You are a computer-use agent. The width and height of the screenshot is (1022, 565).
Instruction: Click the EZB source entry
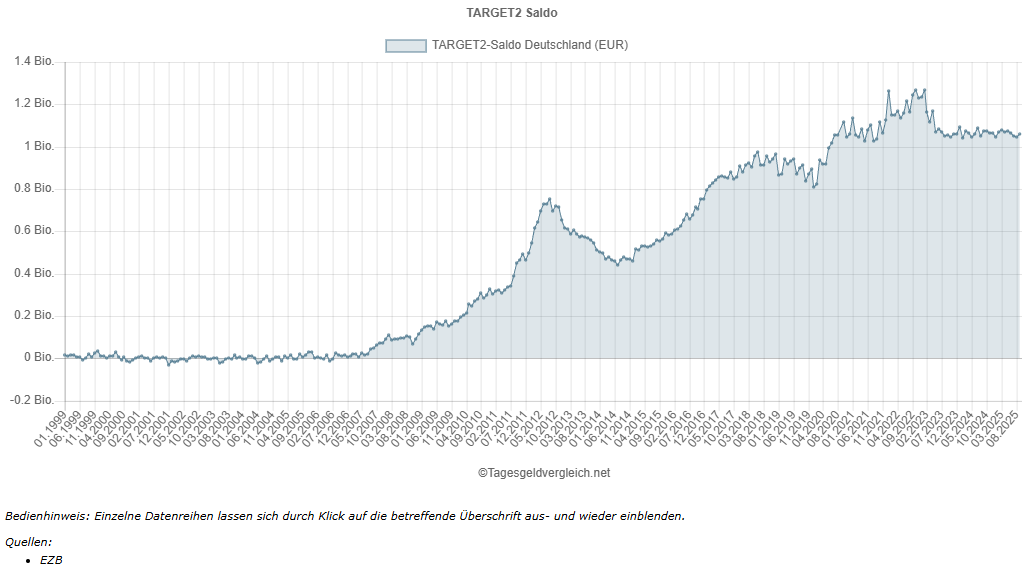point(51,560)
